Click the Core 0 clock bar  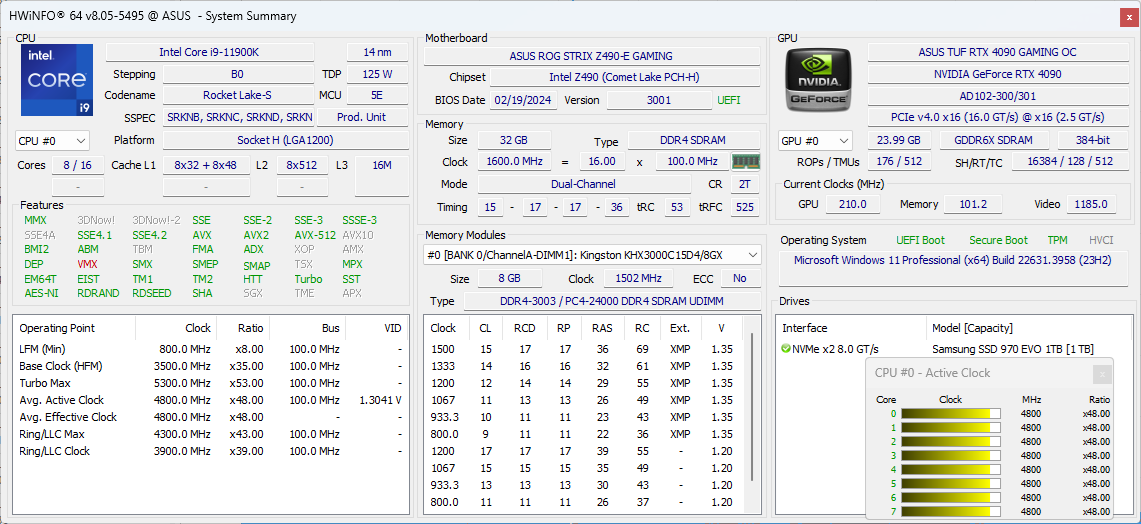[950, 413]
